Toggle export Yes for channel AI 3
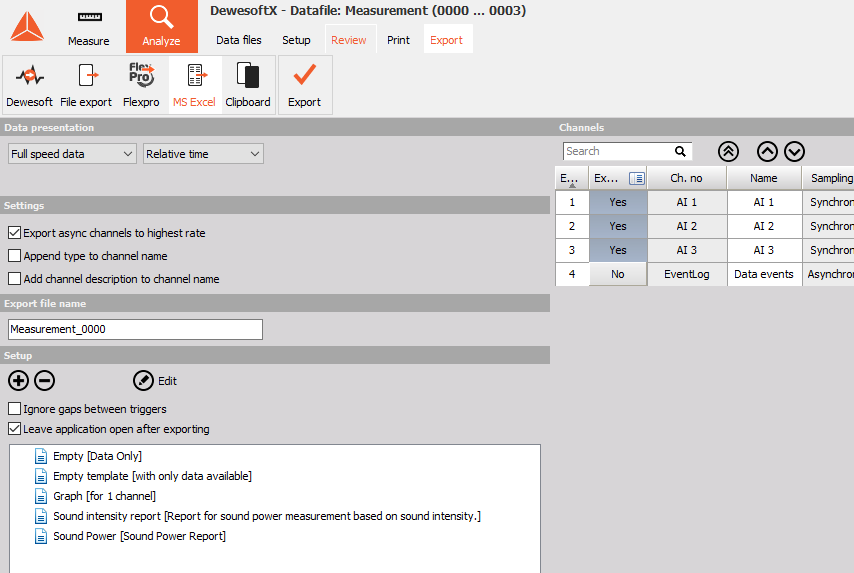The image size is (854, 573). pos(618,250)
